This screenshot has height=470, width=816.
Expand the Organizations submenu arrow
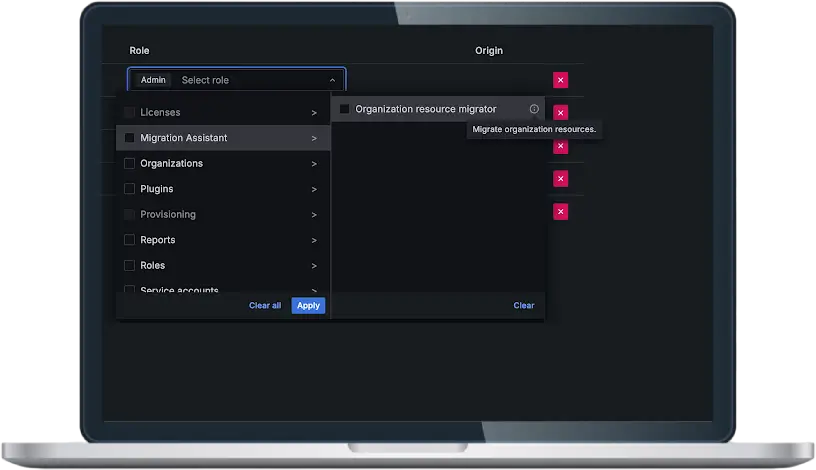click(314, 163)
